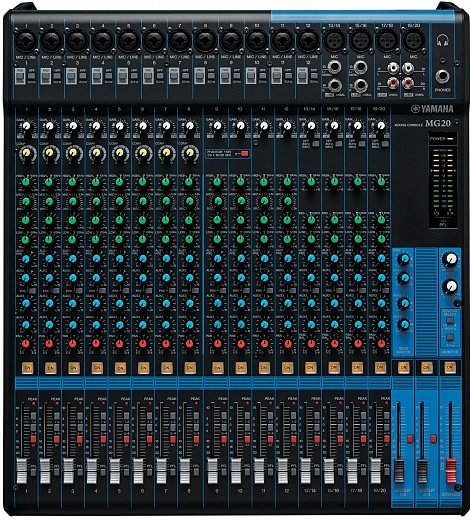This screenshot has width=470, height=520.
Task: Toggle the channel 12 ON button
Action: tap(287, 368)
